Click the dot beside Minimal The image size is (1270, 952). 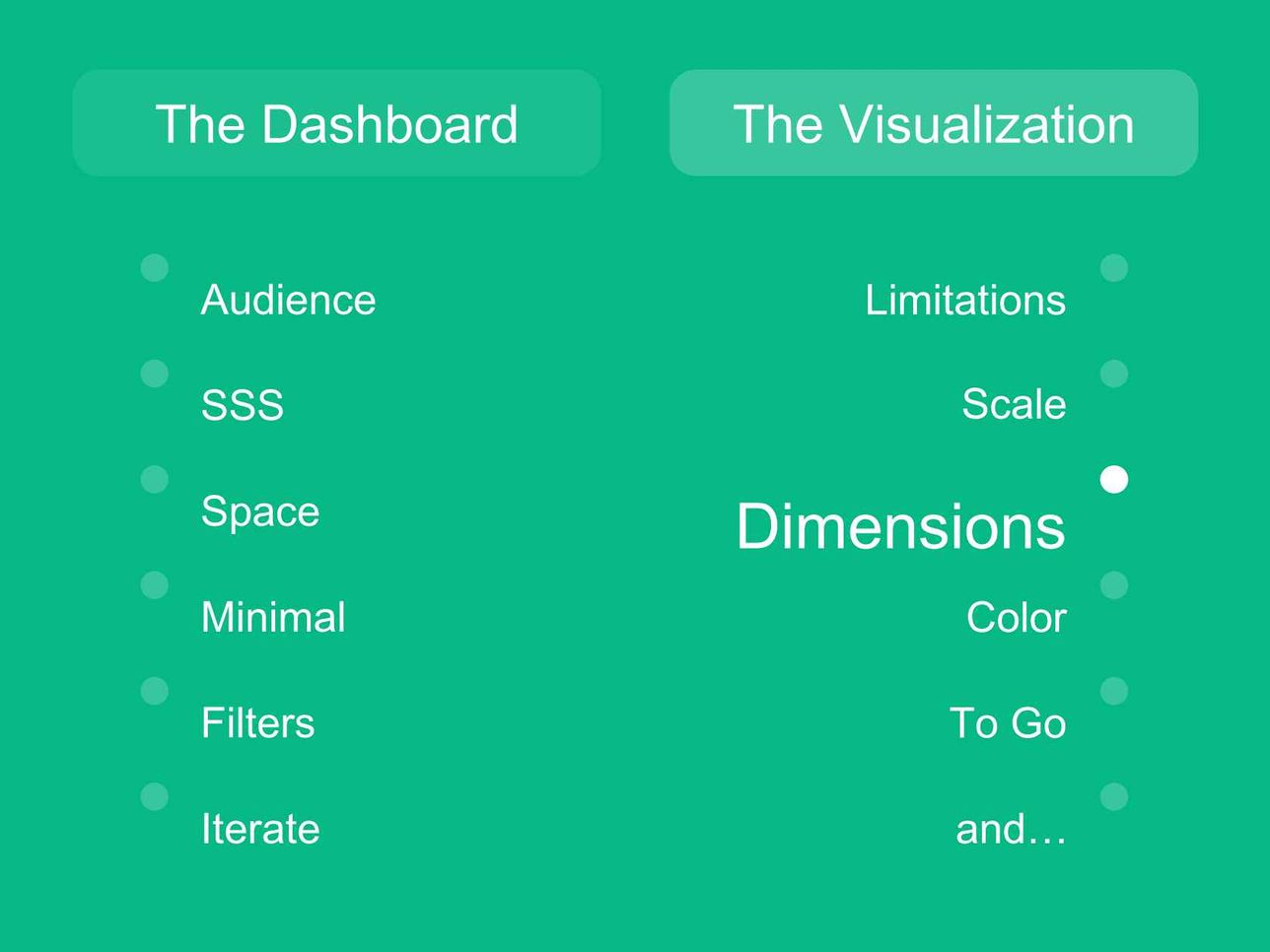[155, 585]
